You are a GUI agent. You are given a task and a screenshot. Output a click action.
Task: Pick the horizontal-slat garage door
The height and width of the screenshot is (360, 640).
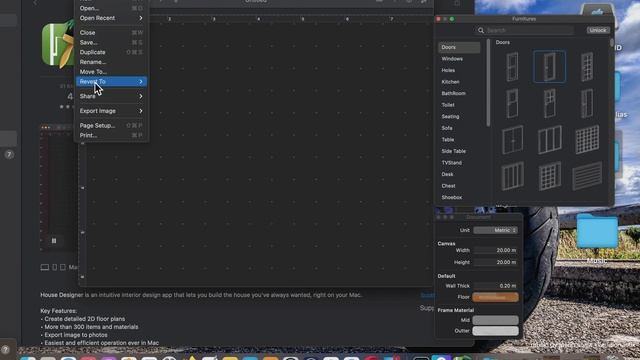[x=587, y=176]
